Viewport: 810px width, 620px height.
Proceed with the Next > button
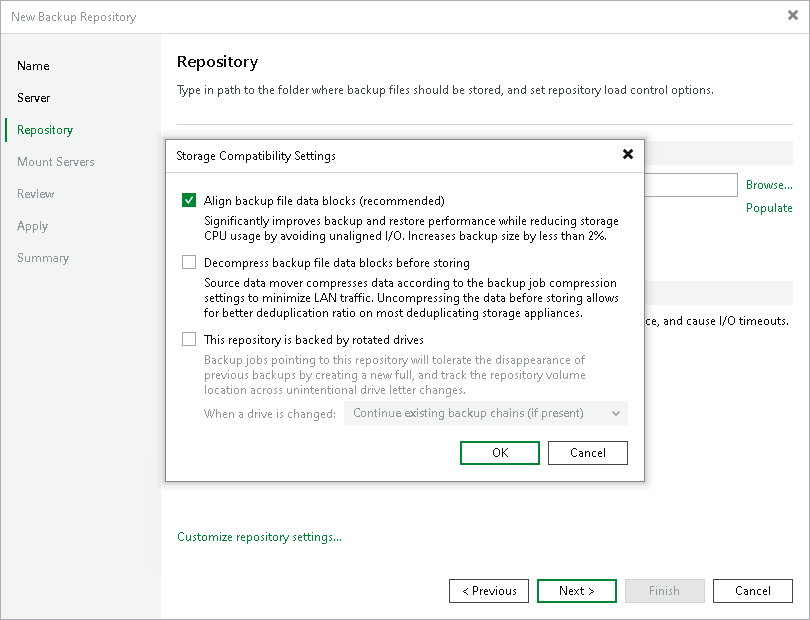click(577, 591)
